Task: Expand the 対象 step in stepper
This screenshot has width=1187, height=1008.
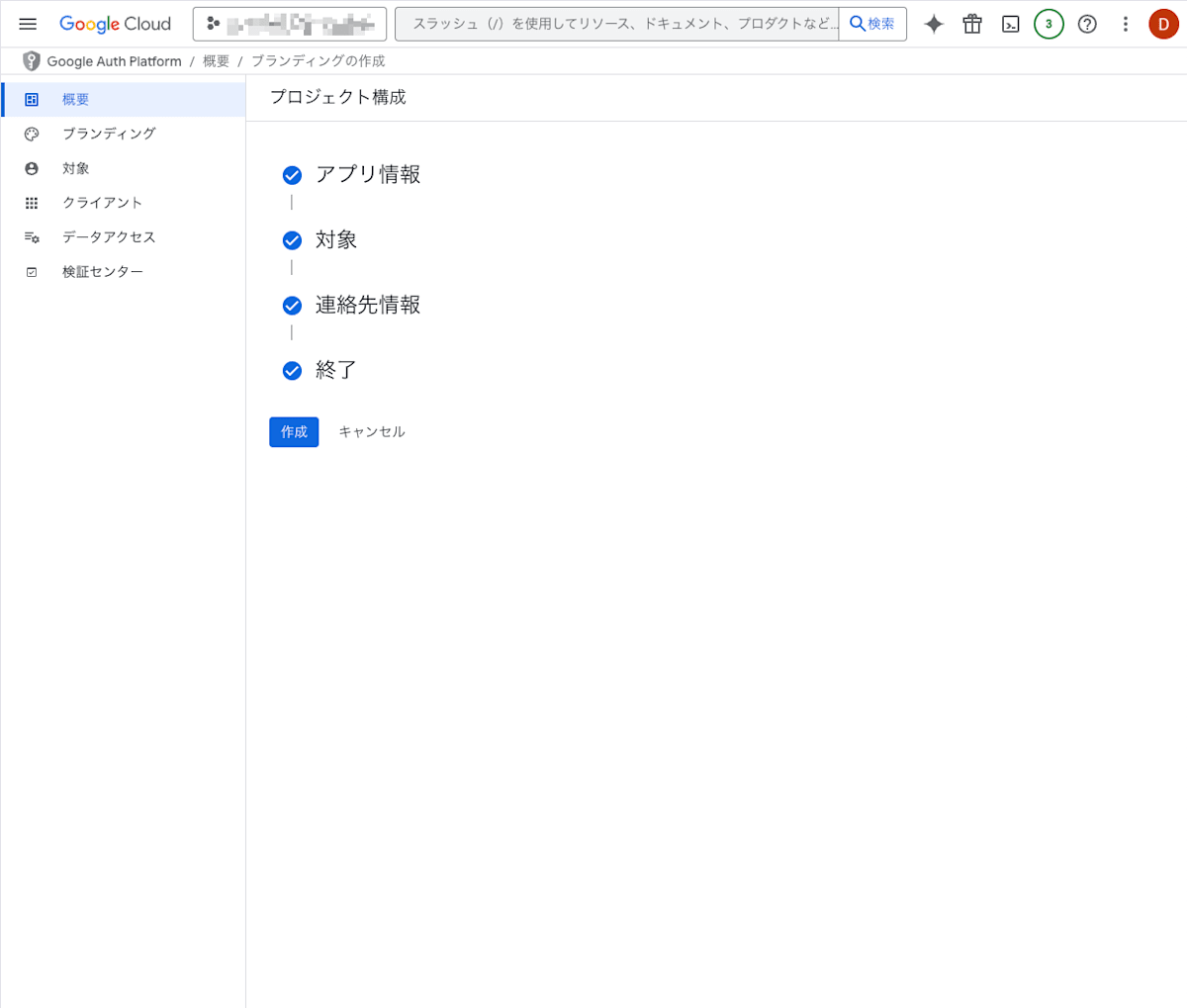Action: click(x=336, y=240)
